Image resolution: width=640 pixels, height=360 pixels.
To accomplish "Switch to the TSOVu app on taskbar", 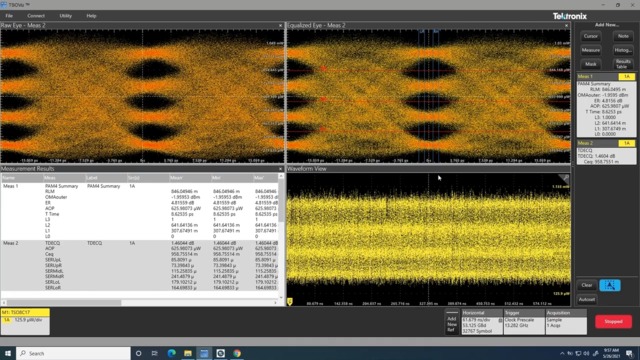I will [204, 353].
